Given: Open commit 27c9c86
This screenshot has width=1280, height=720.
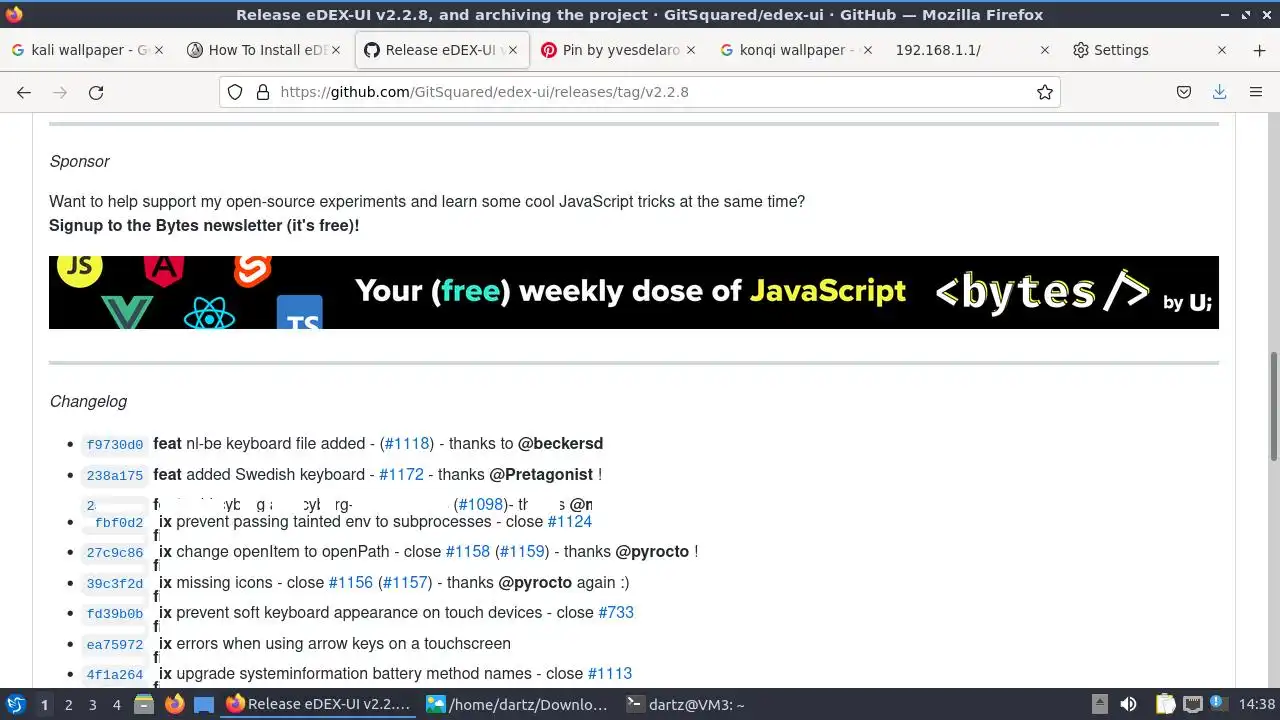Looking at the screenshot, I should 115,553.
